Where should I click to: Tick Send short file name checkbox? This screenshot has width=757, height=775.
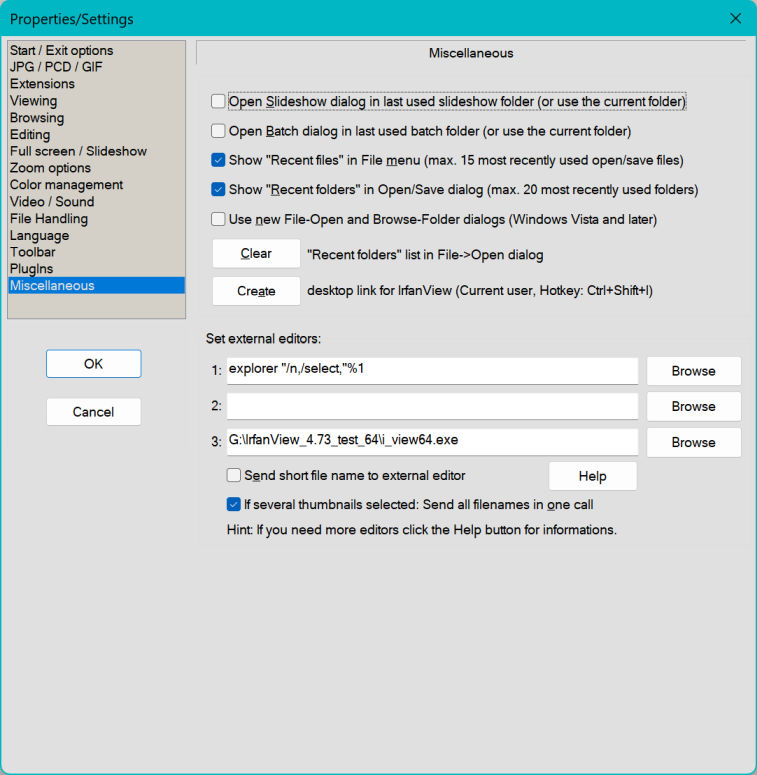pos(234,476)
